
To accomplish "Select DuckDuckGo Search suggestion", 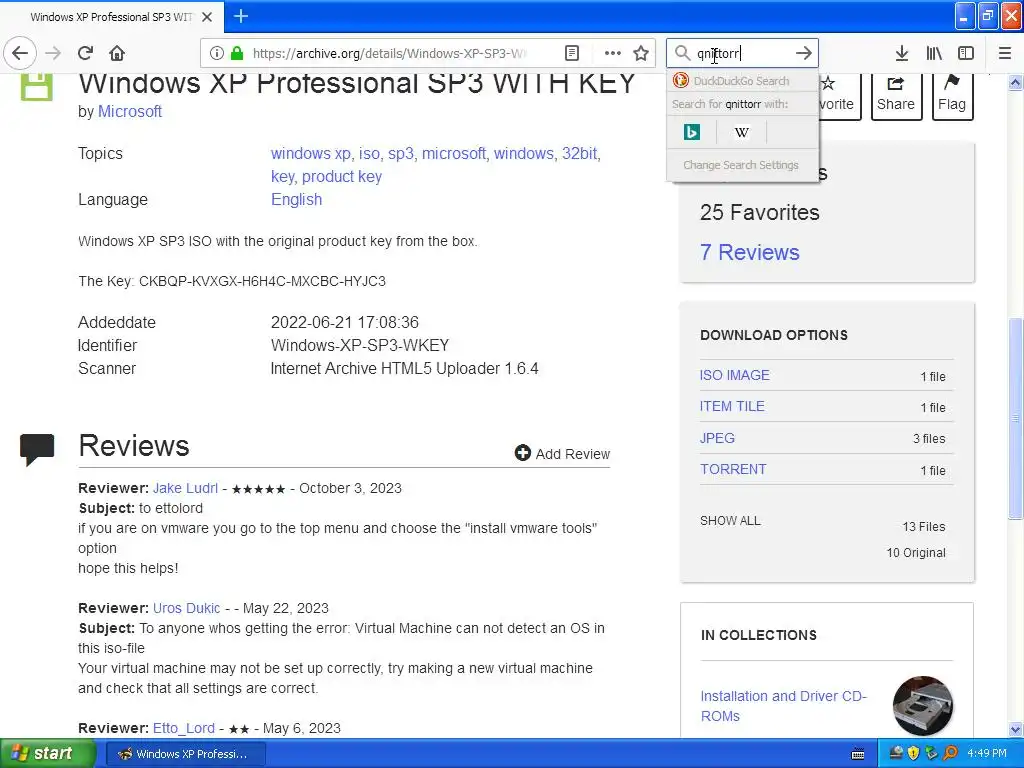I will [743, 81].
